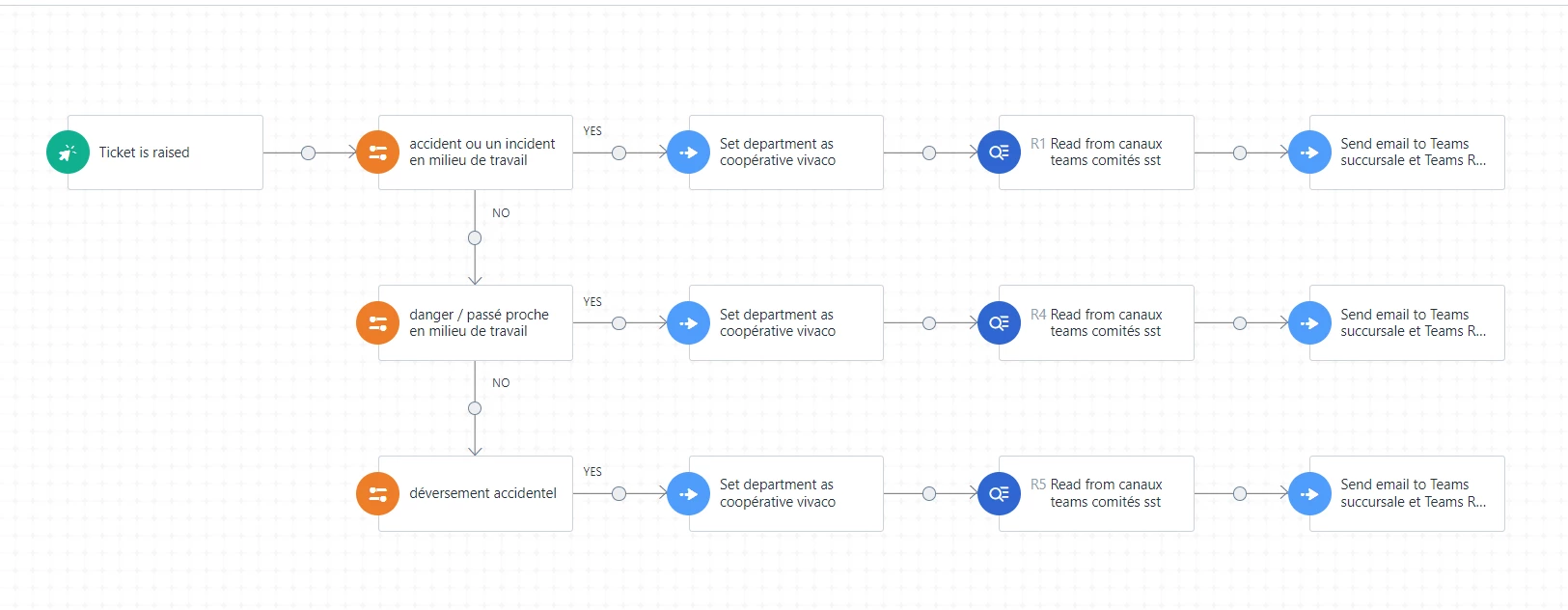Select the orange condition icon for 'accident ou un incident'

pyautogui.click(x=377, y=152)
